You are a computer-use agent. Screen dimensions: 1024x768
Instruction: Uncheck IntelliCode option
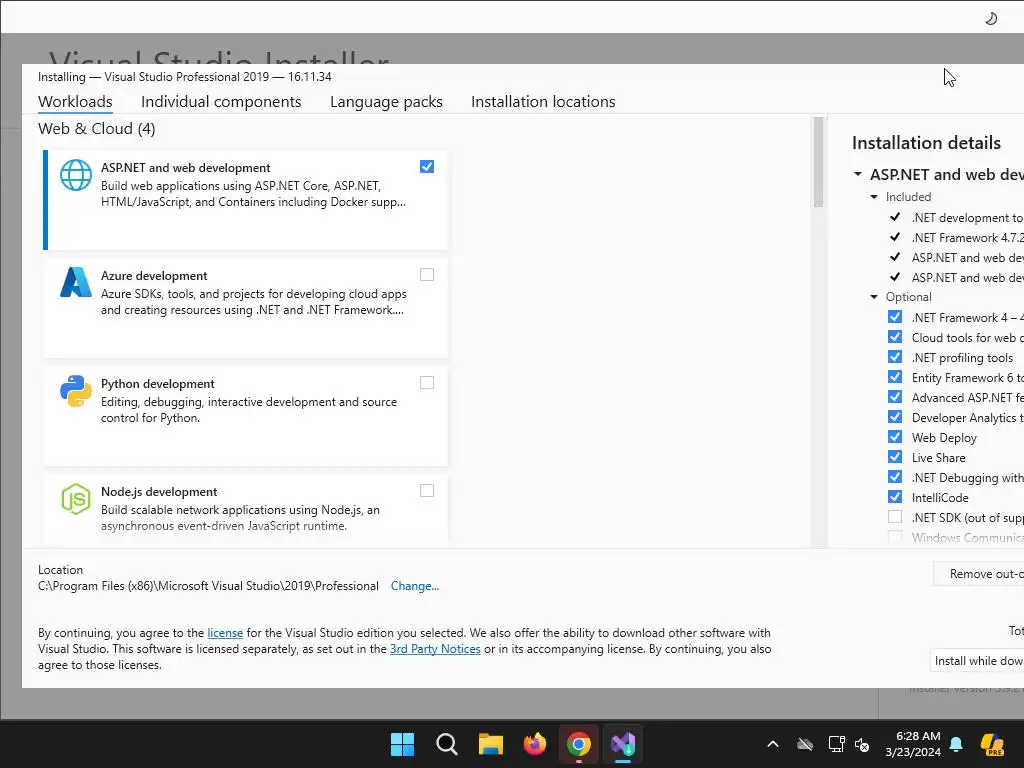tap(895, 497)
